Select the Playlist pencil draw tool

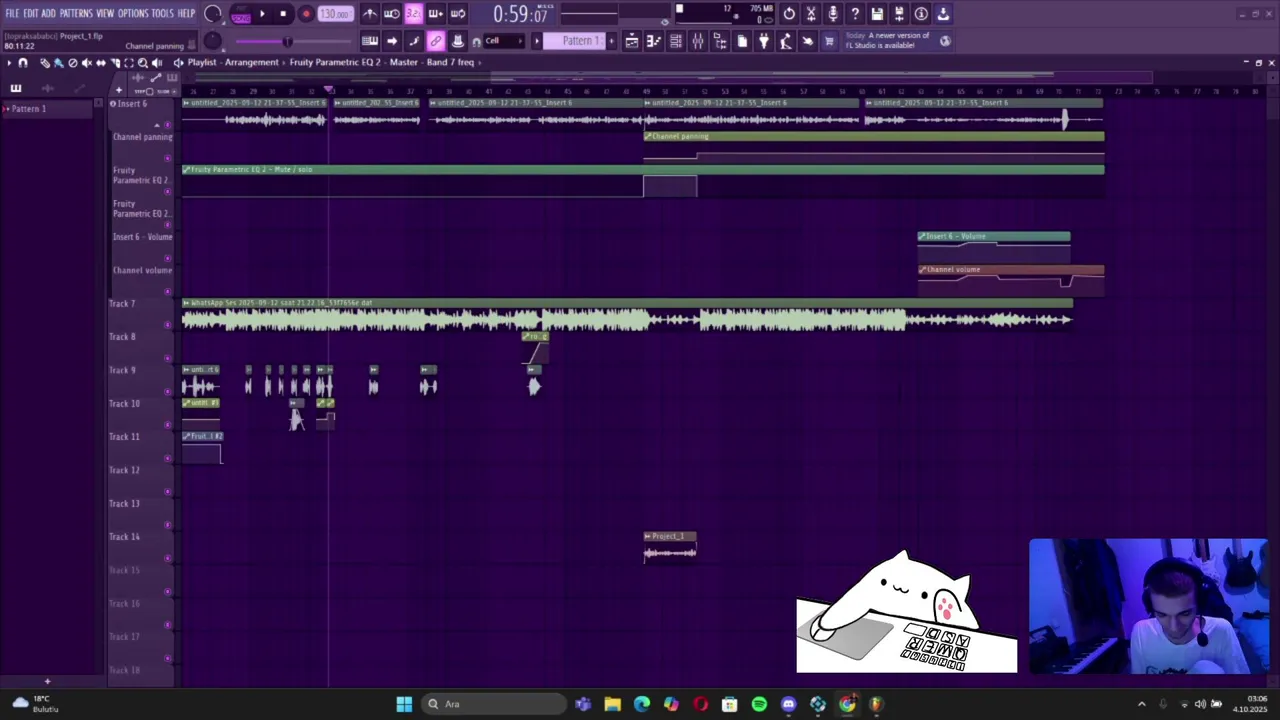[45, 63]
